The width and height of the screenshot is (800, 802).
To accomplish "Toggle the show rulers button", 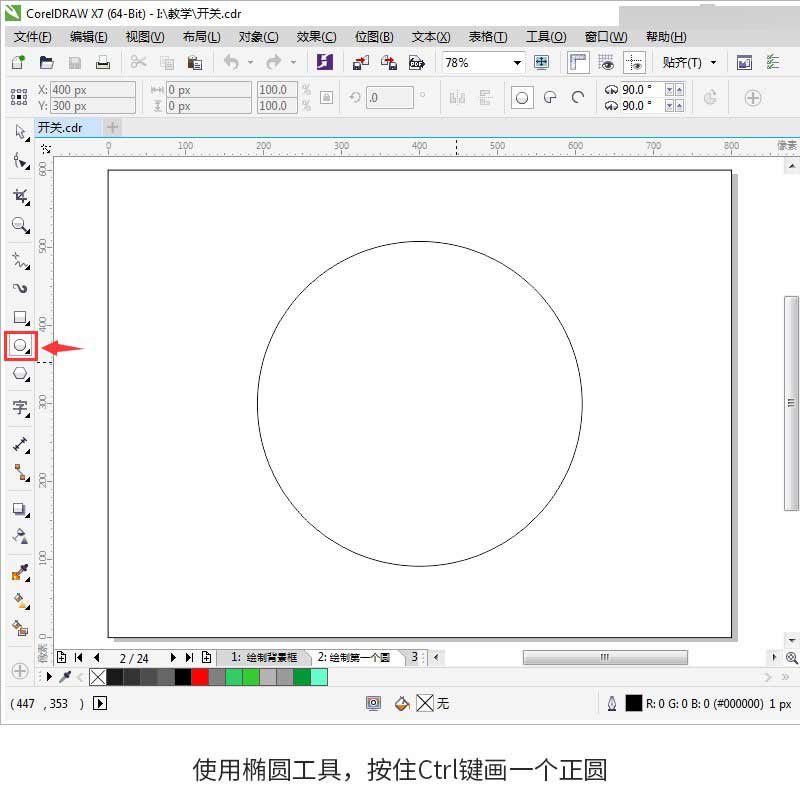I will point(578,63).
